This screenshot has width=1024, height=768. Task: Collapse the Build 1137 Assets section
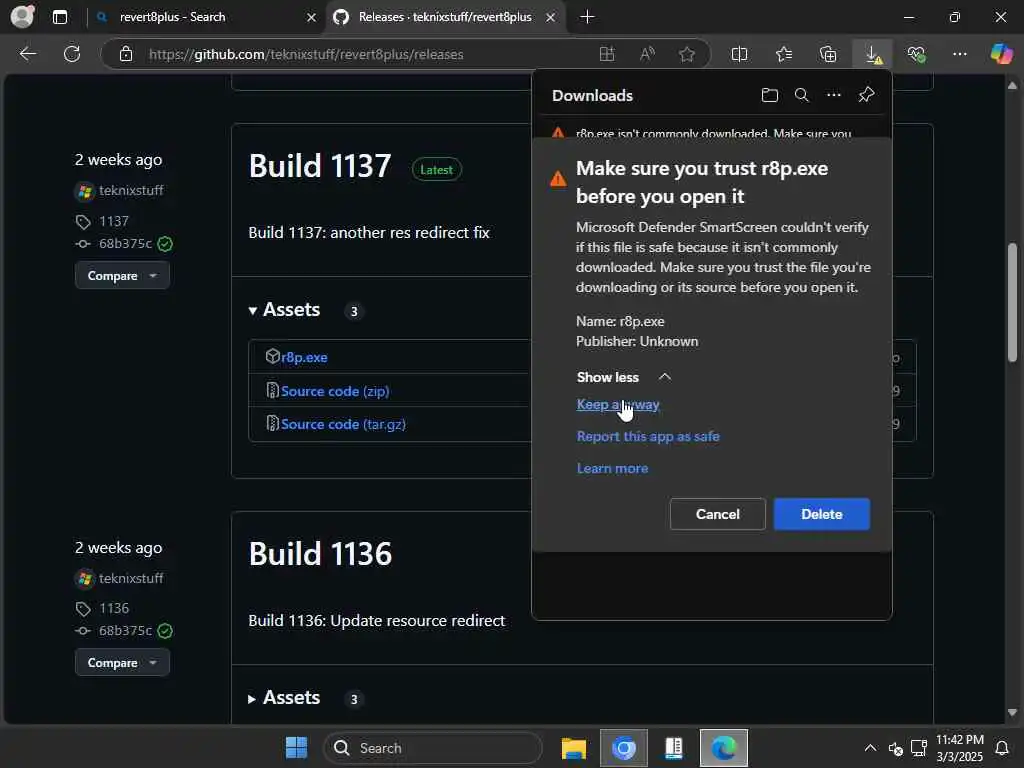pyautogui.click(x=284, y=310)
